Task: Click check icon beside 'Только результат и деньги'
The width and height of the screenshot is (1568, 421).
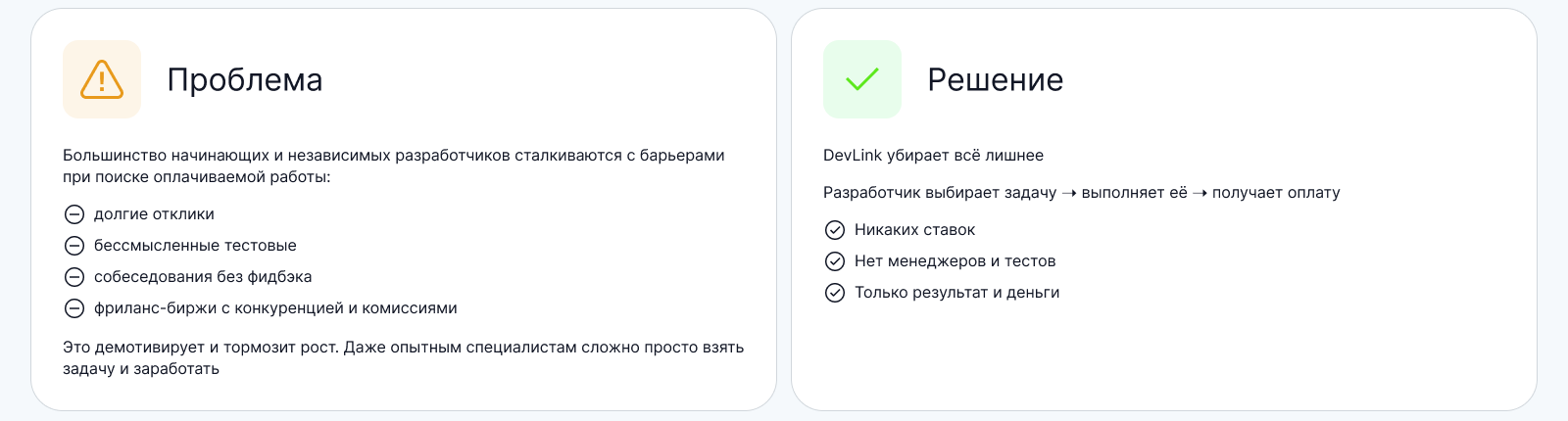Action: click(x=835, y=293)
